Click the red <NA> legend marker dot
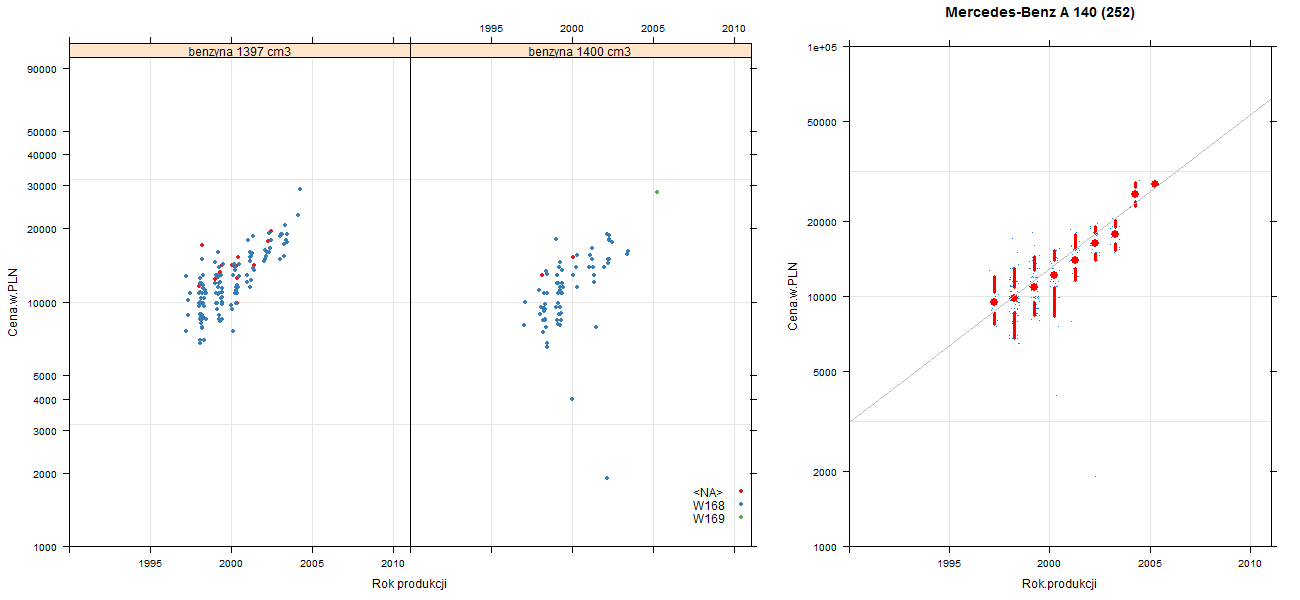The image size is (1300, 600). 740,491
